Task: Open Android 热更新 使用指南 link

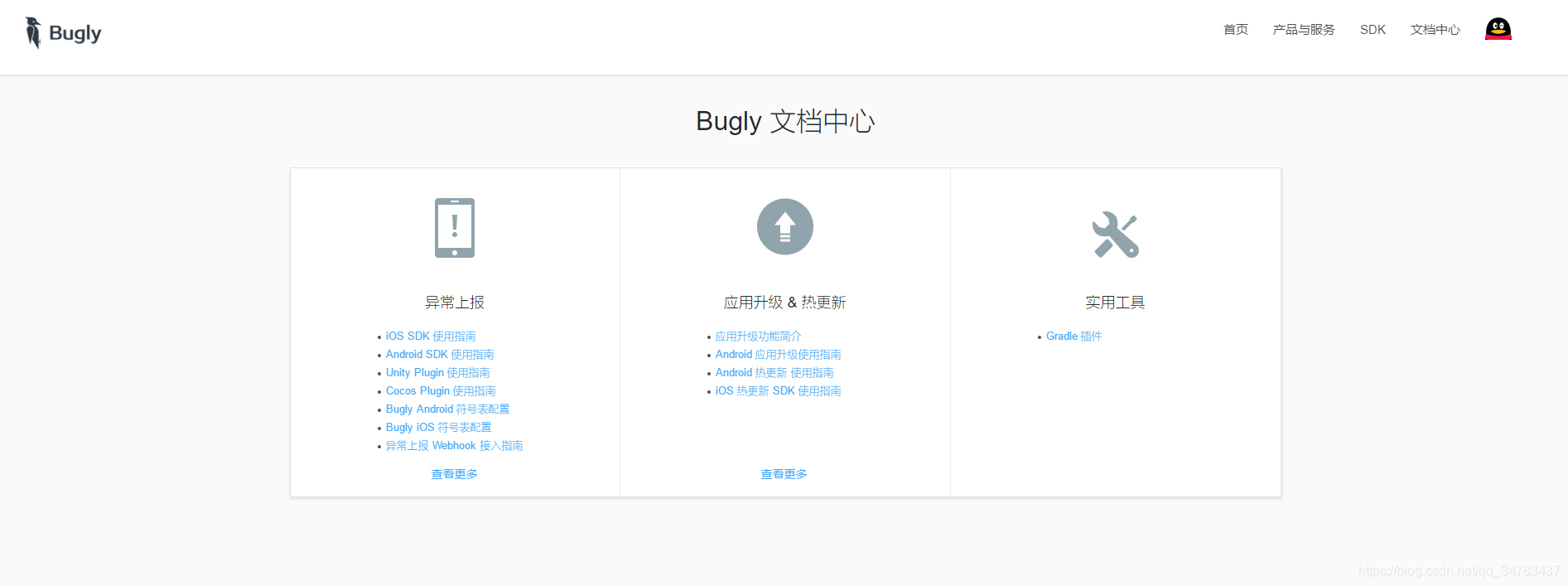Action: tap(774, 373)
